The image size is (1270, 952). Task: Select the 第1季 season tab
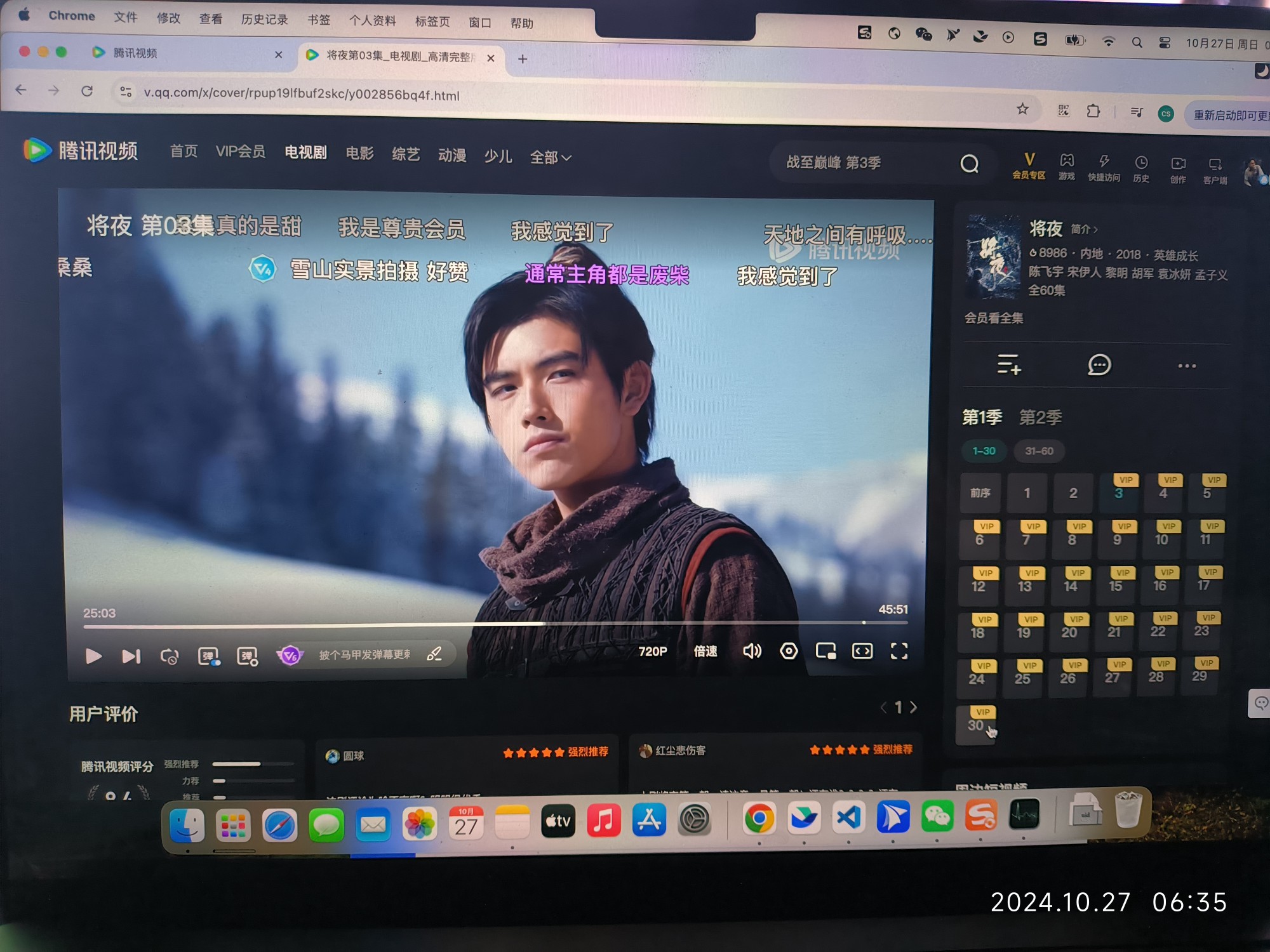982,417
